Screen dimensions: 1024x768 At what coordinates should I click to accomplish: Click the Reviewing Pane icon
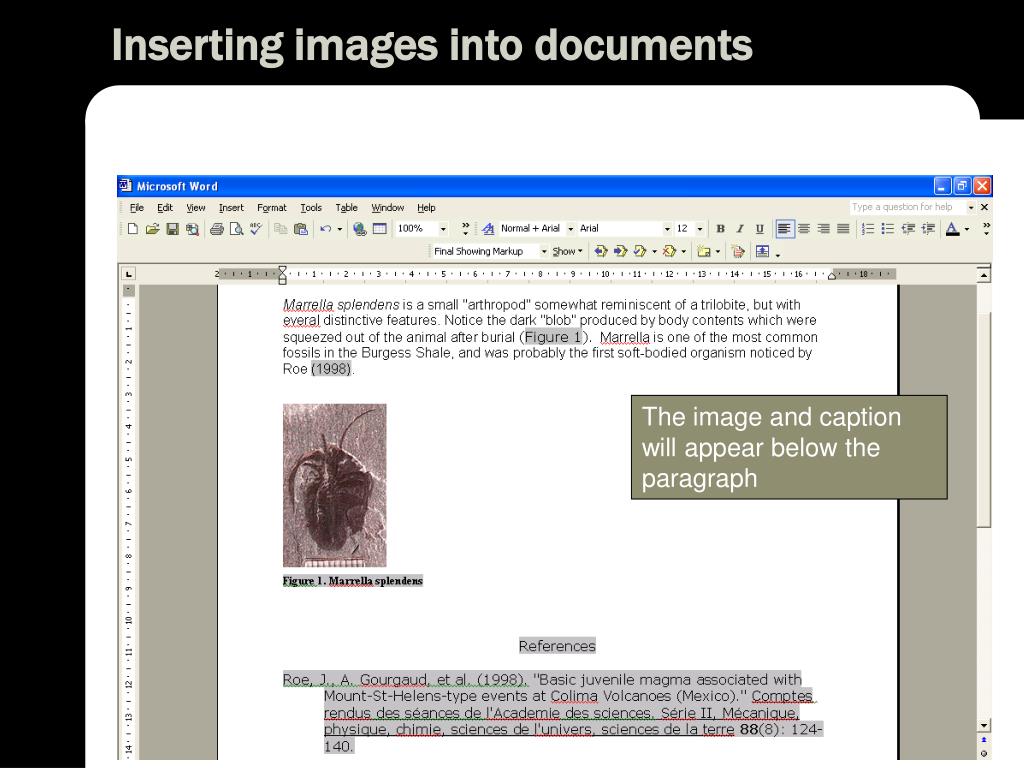point(762,251)
